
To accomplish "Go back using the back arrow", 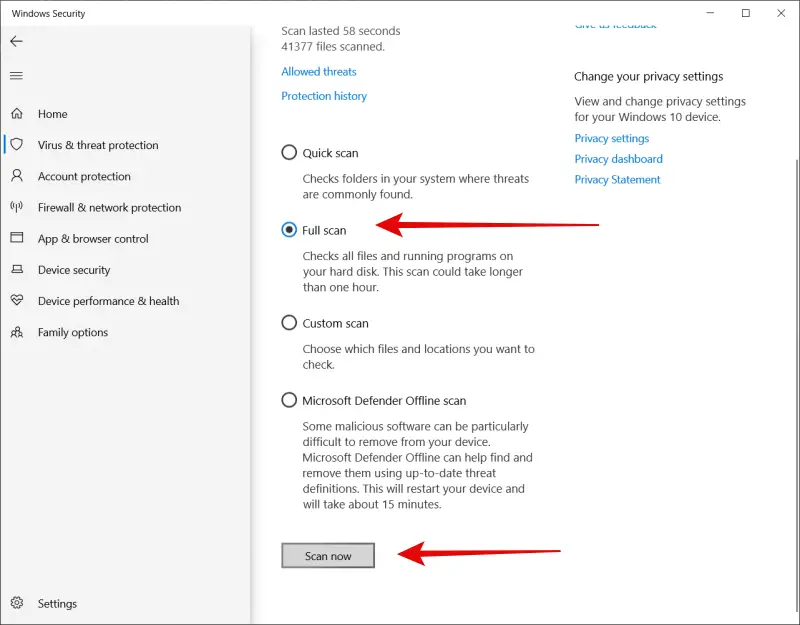I will click(16, 41).
